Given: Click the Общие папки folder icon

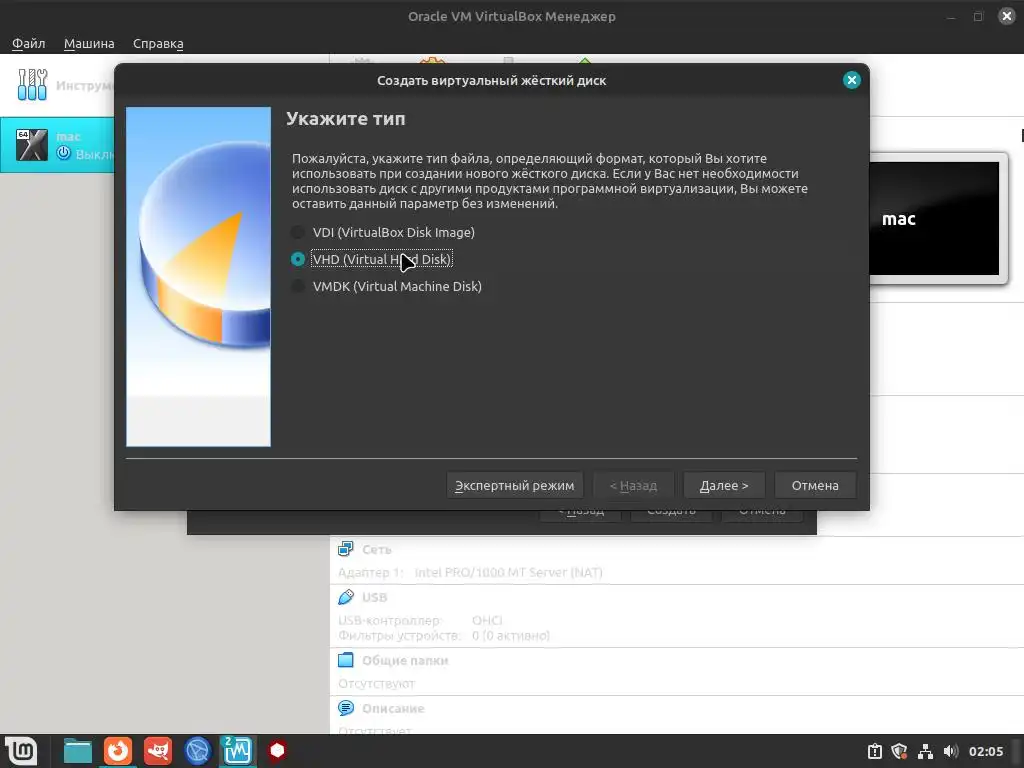Looking at the screenshot, I should (x=345, y=660).
